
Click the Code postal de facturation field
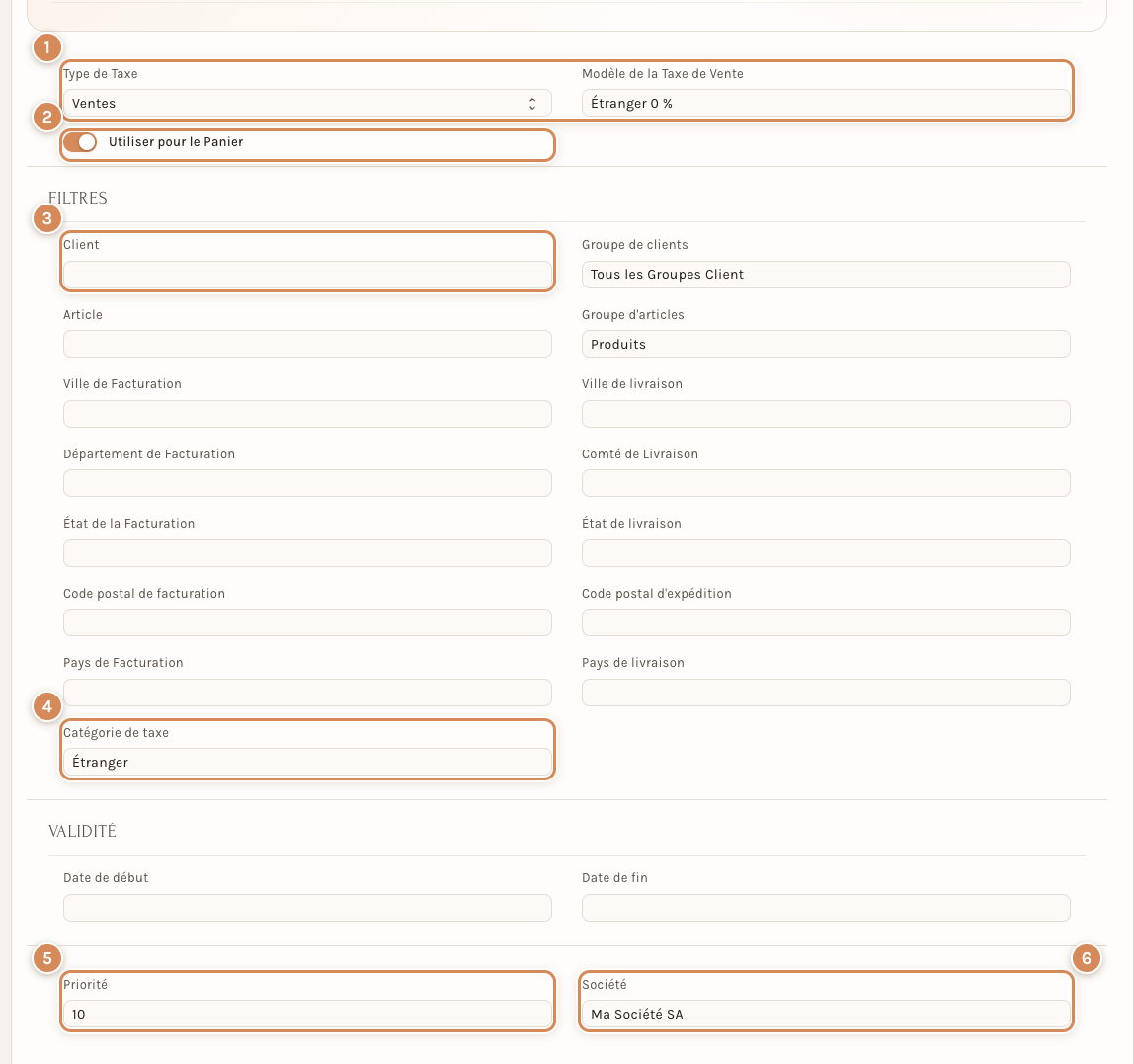click(x=307, y=622)
